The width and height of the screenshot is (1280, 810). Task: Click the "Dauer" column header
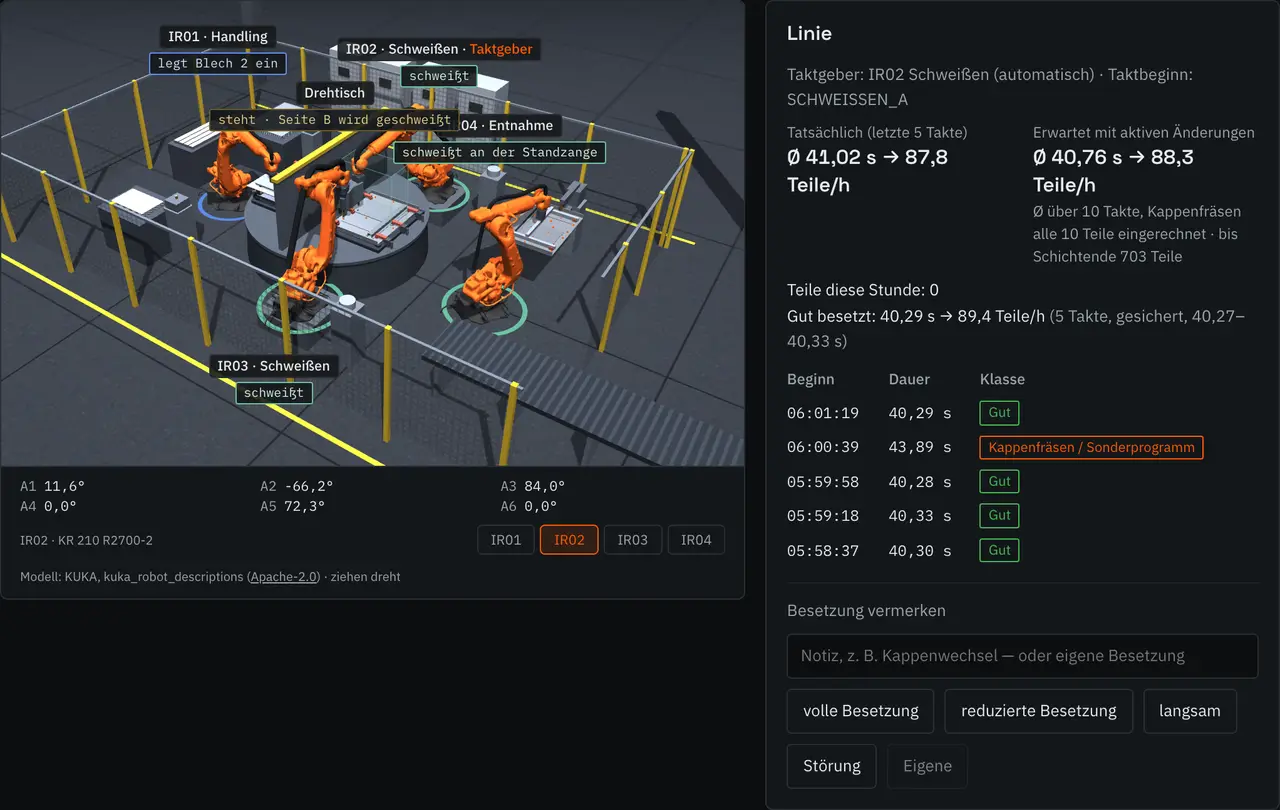pyautogui.click(x=909, y=380)
